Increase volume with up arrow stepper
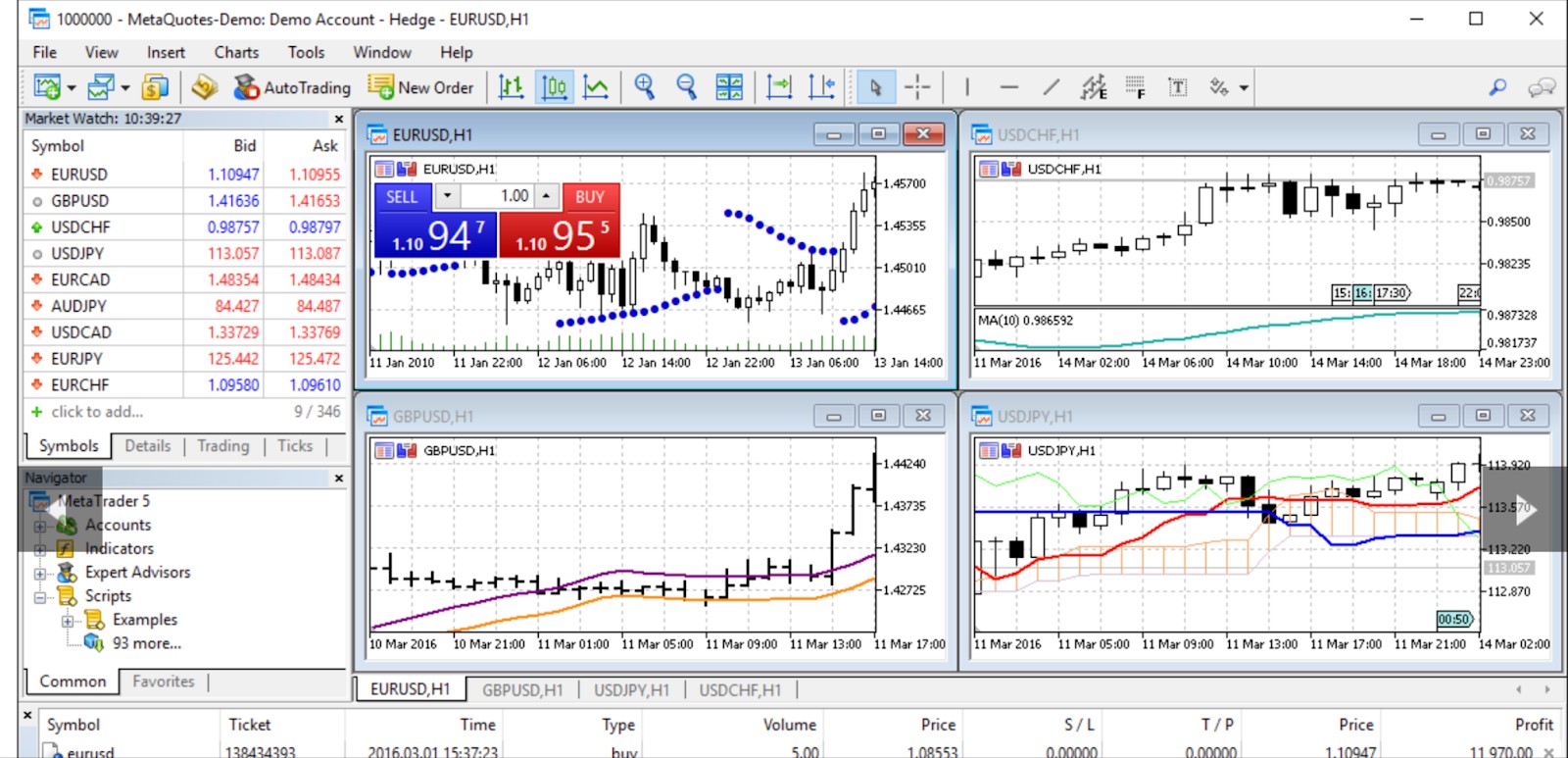Image resolution: width=1568 pixels, height=758 pixels. (547, 196)
